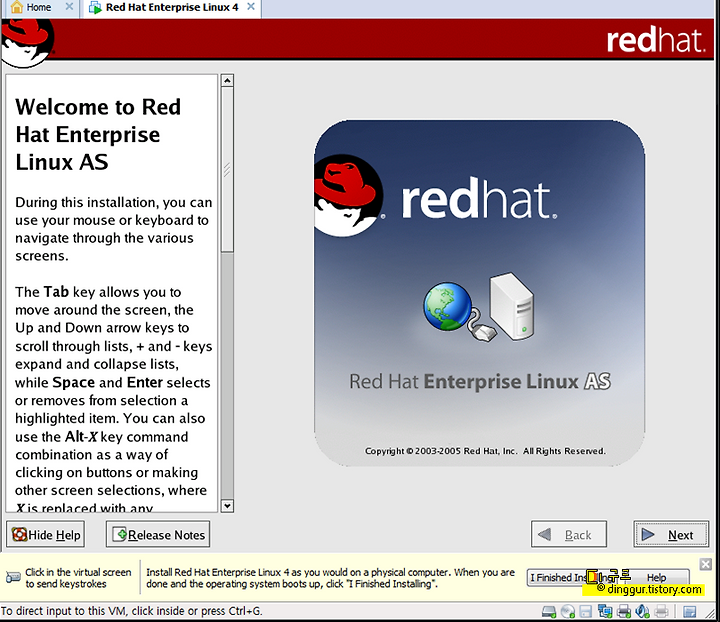Click the message log icon in status bar

[x=689, y=612]
